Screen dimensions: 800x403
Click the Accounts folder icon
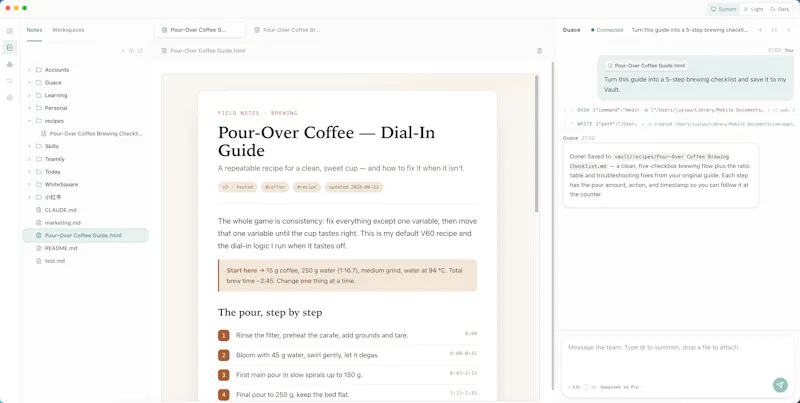point(39,70)
